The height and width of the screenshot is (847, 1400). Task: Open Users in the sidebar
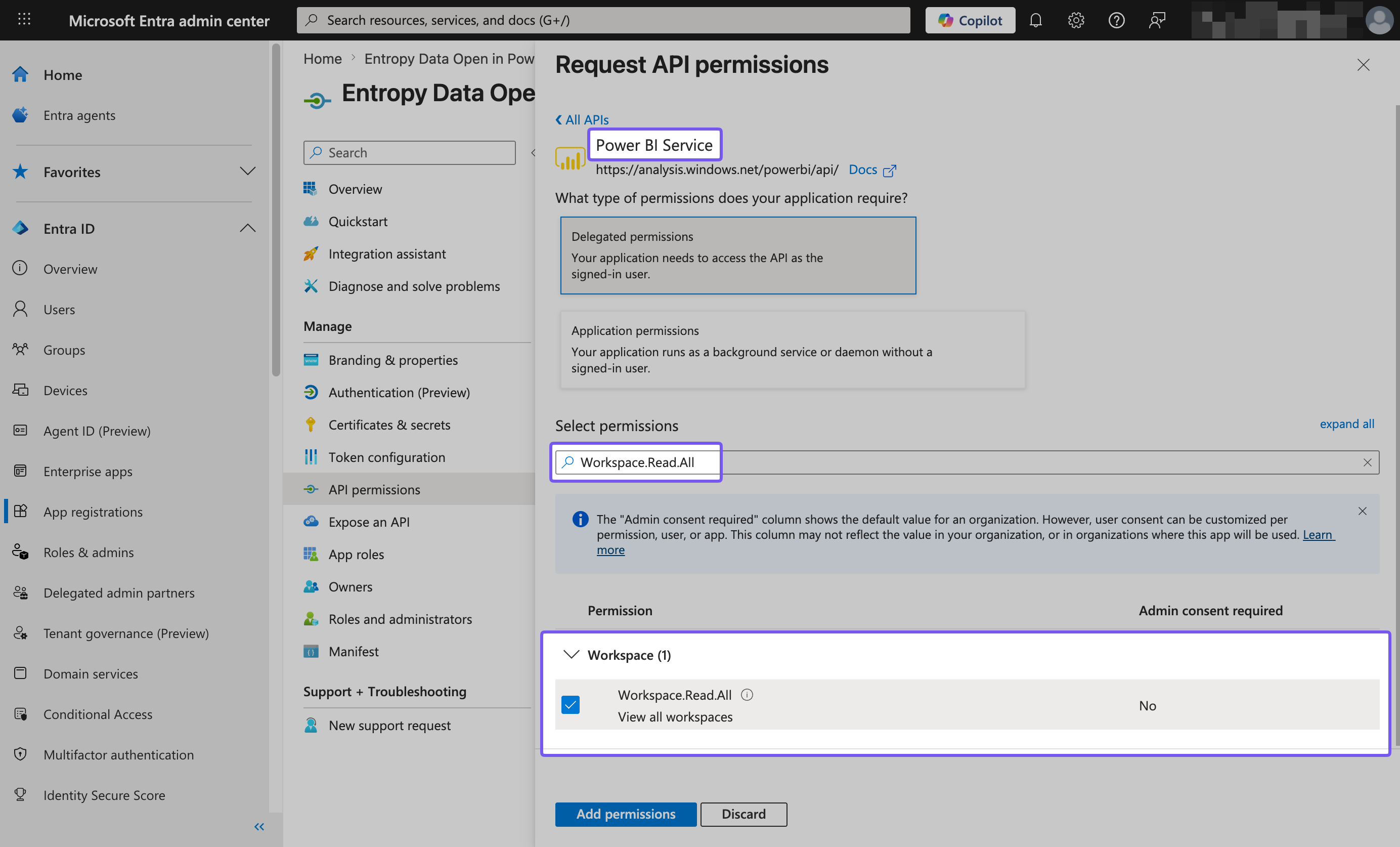pyautogui.click(x=59, y=309)
